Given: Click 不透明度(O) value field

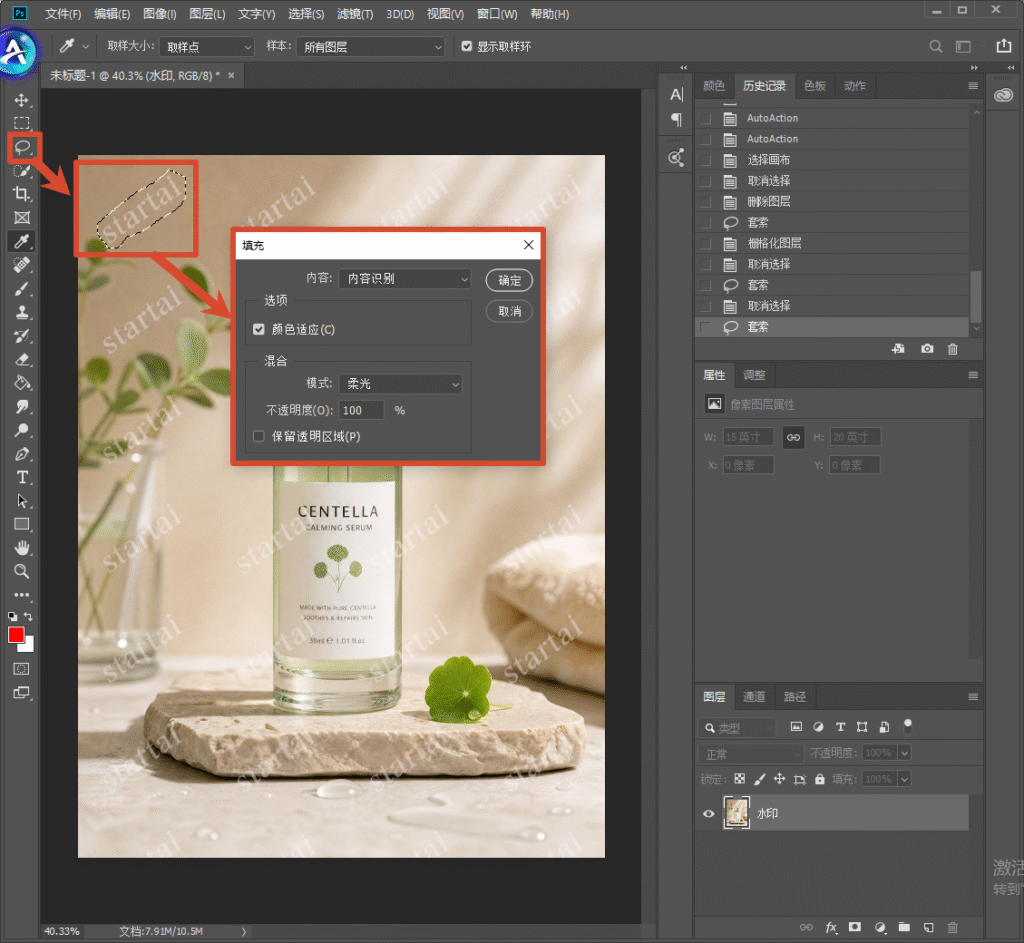Looking at the screenshot, I should click(361, 410).
